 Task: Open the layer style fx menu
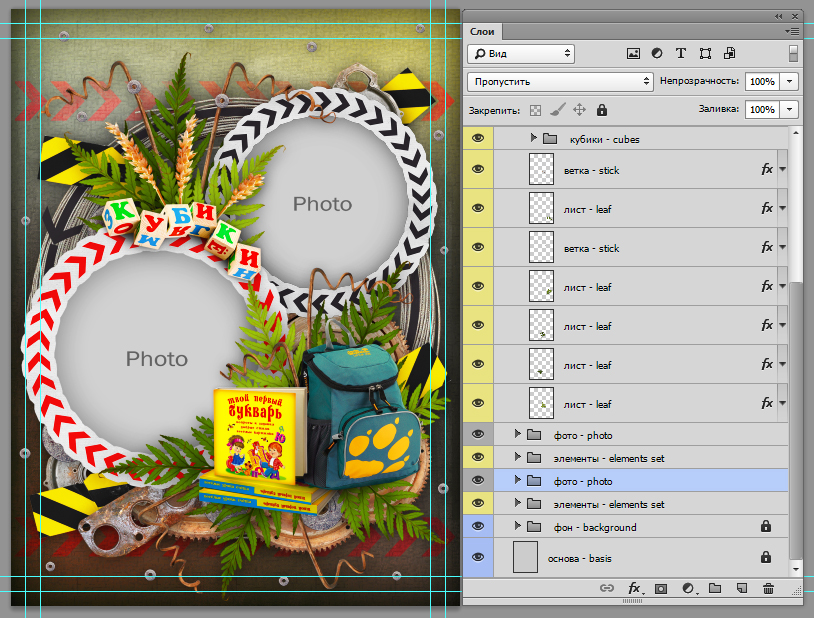[634, 589]
